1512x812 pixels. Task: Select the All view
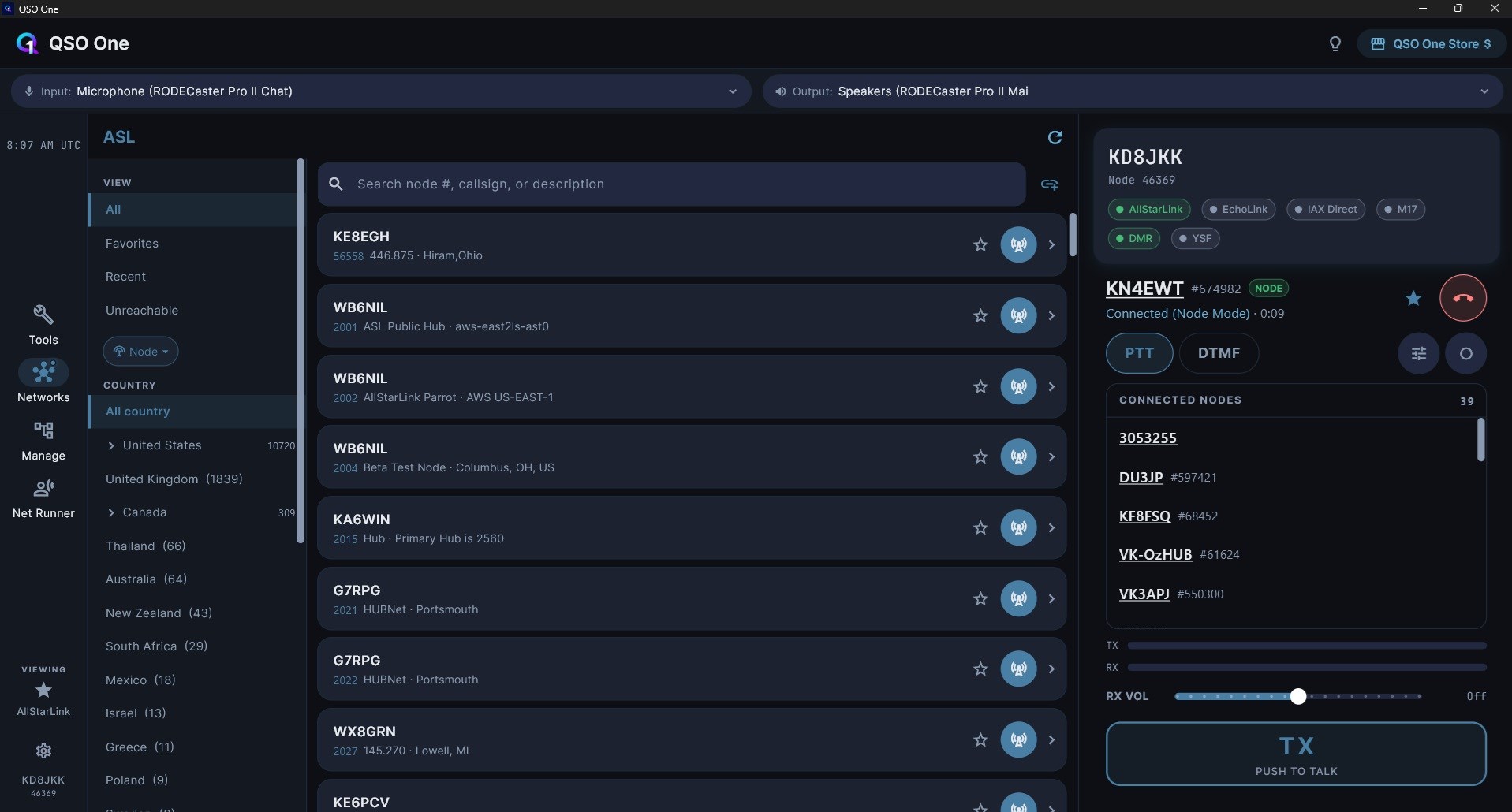click(192, 210)
